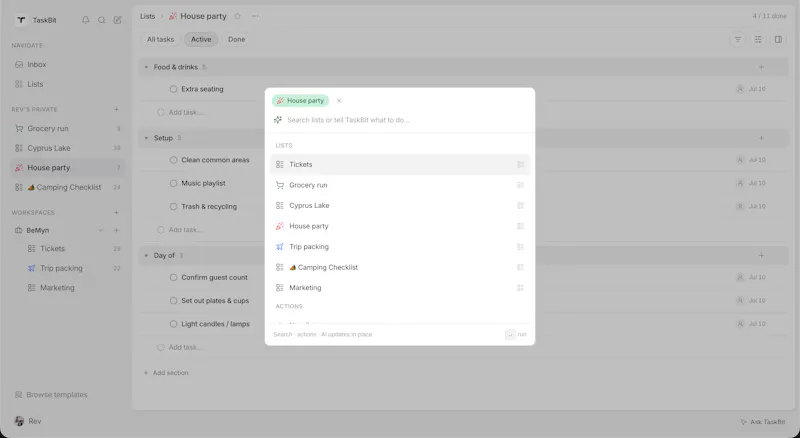Open the more options ellipsis in breadcrumb
The width and height of the screenshot is (800, 438).
click(x=255, y=16)
